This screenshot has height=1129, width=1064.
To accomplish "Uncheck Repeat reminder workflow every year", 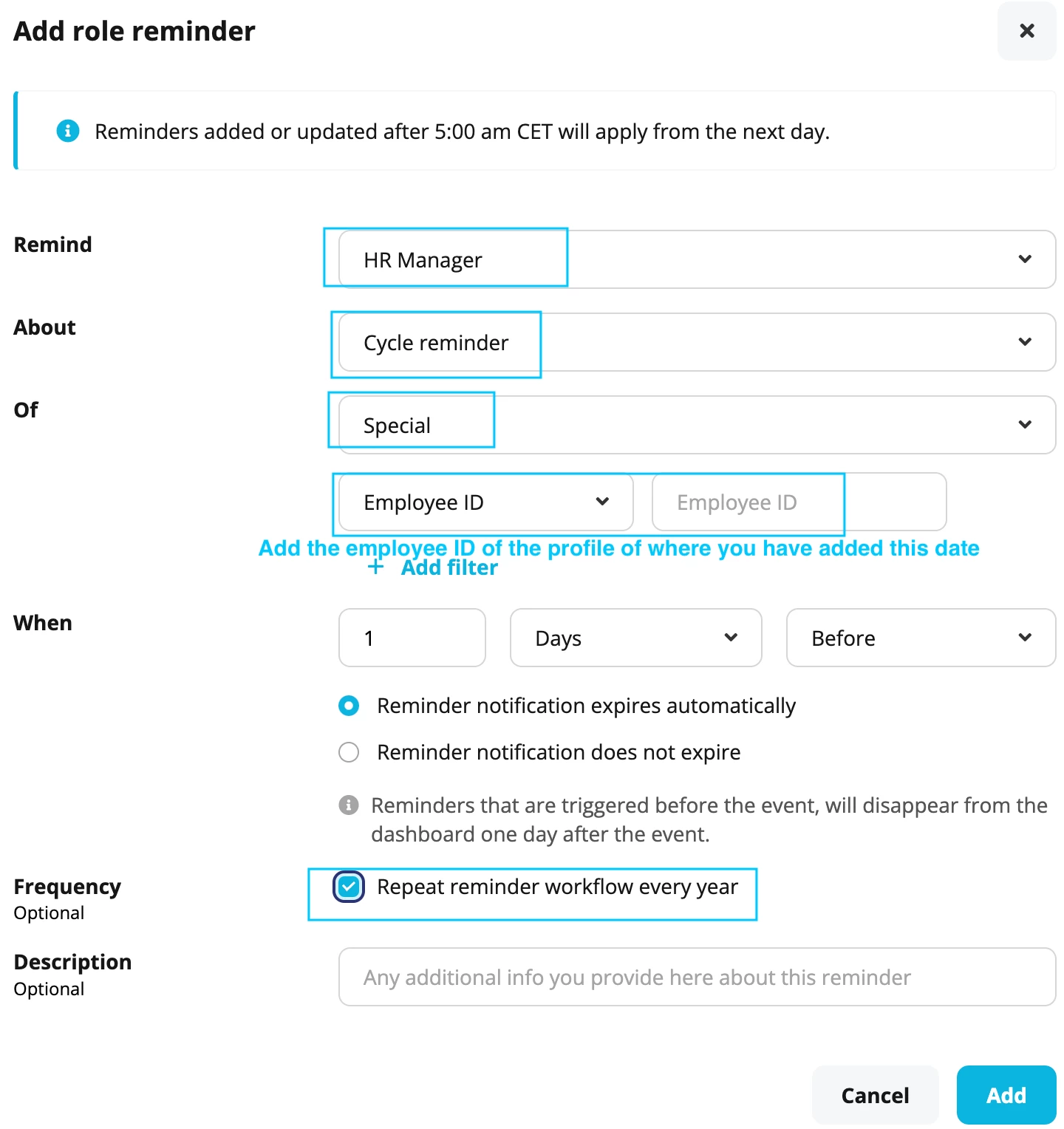I will [349, 887].
